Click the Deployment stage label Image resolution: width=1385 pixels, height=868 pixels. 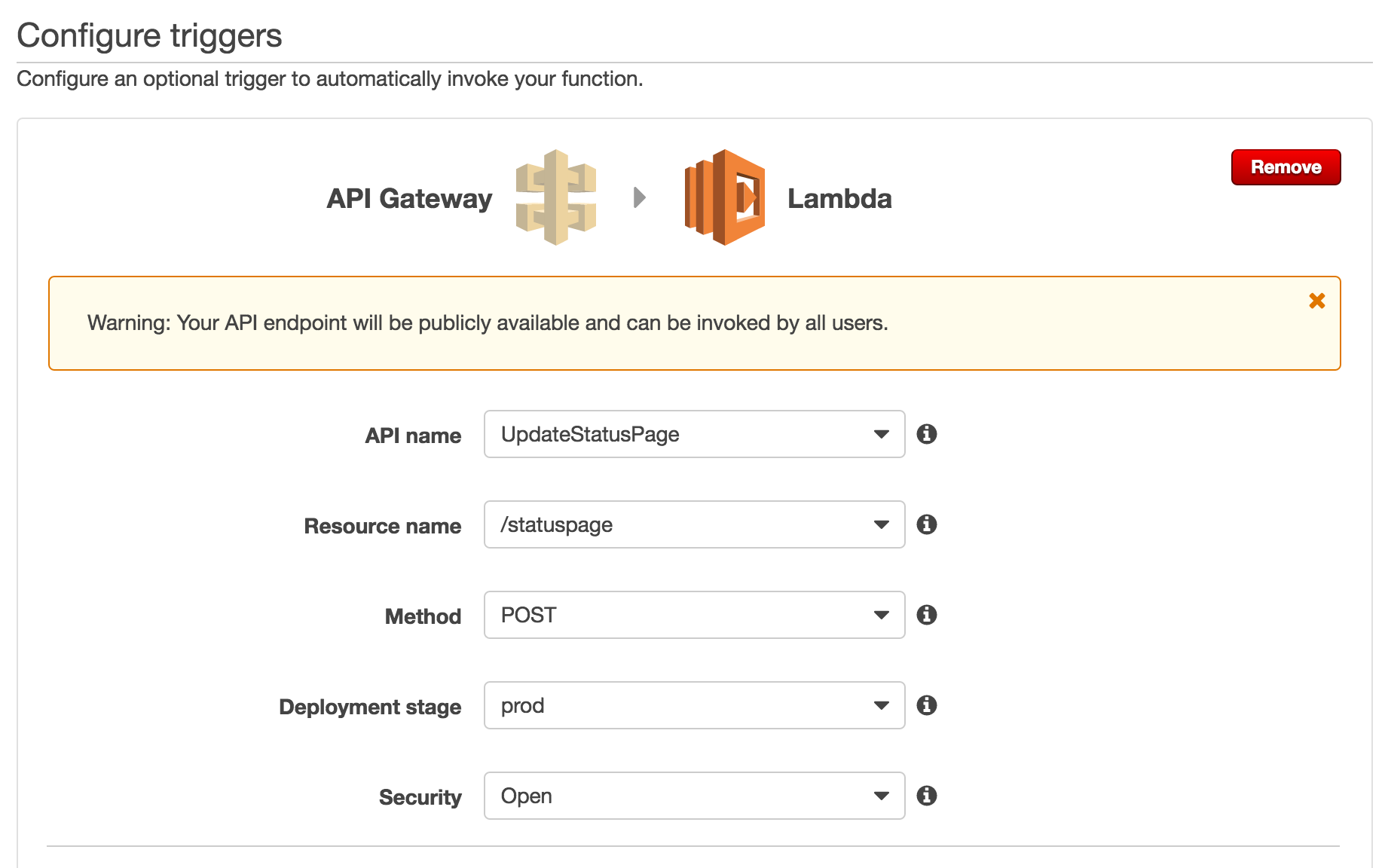point(370,707)
